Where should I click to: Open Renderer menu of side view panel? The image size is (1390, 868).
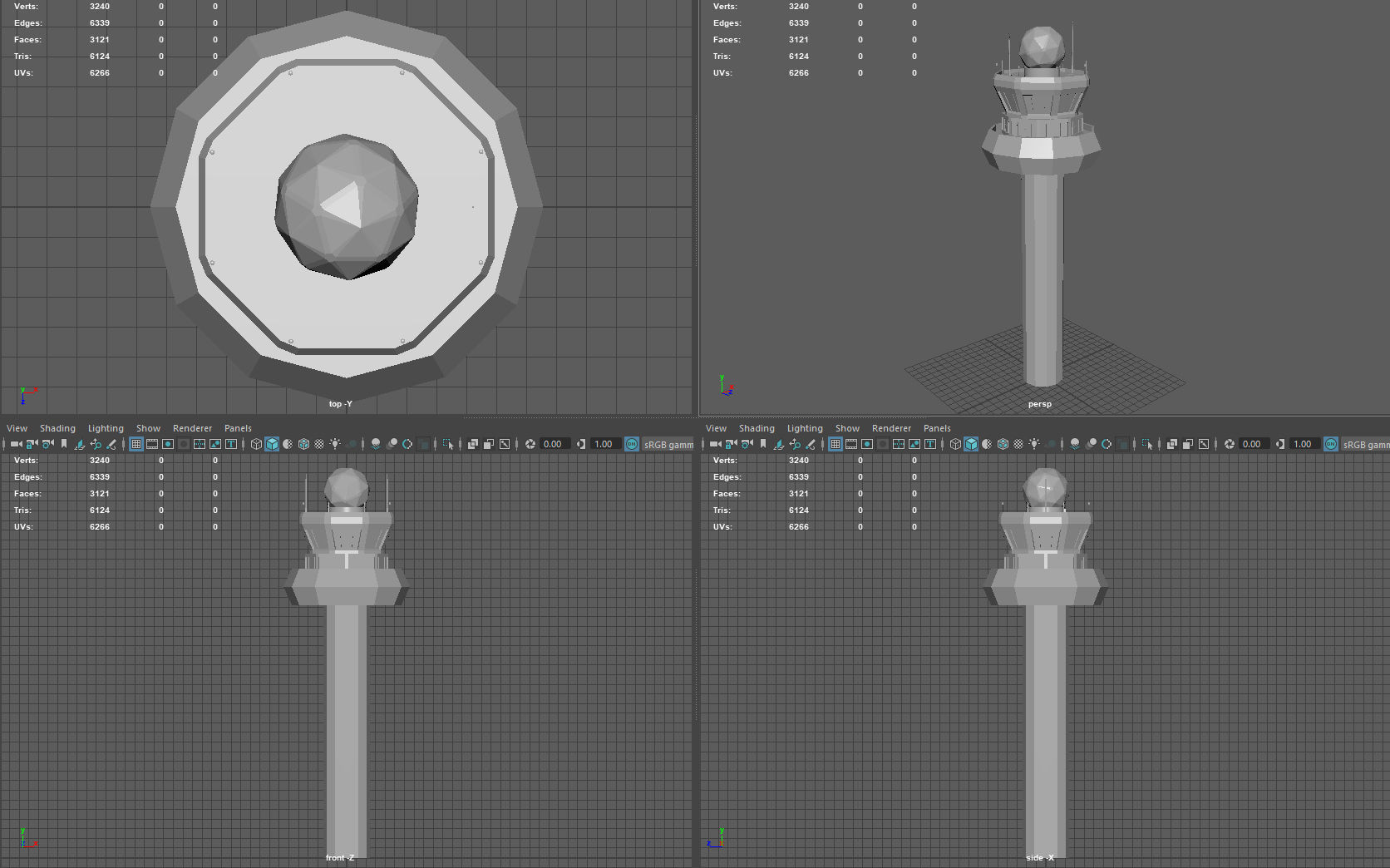pos(891,428)
